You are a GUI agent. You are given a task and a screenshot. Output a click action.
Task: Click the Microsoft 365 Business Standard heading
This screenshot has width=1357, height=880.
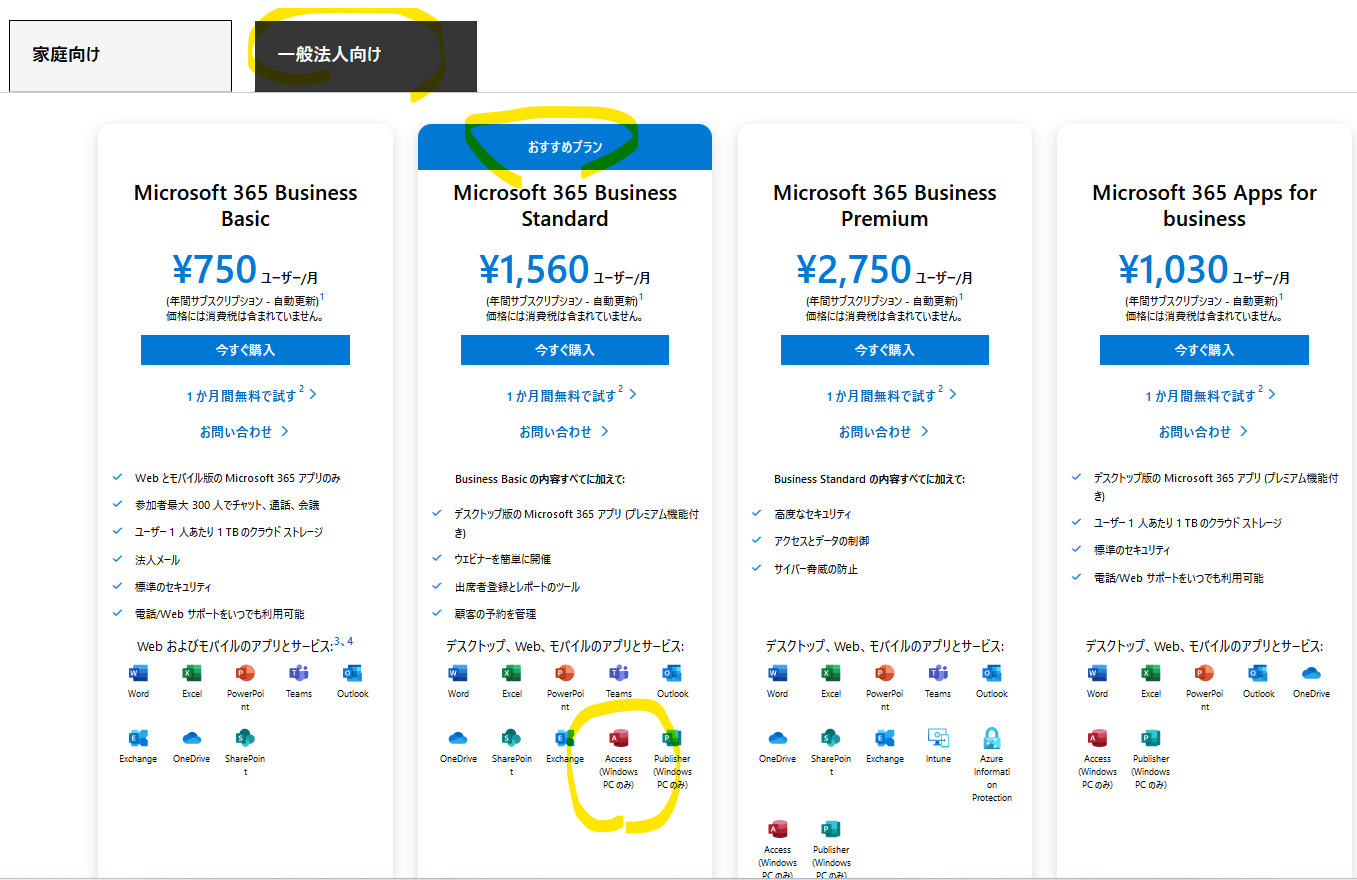[x=565, y=205]
